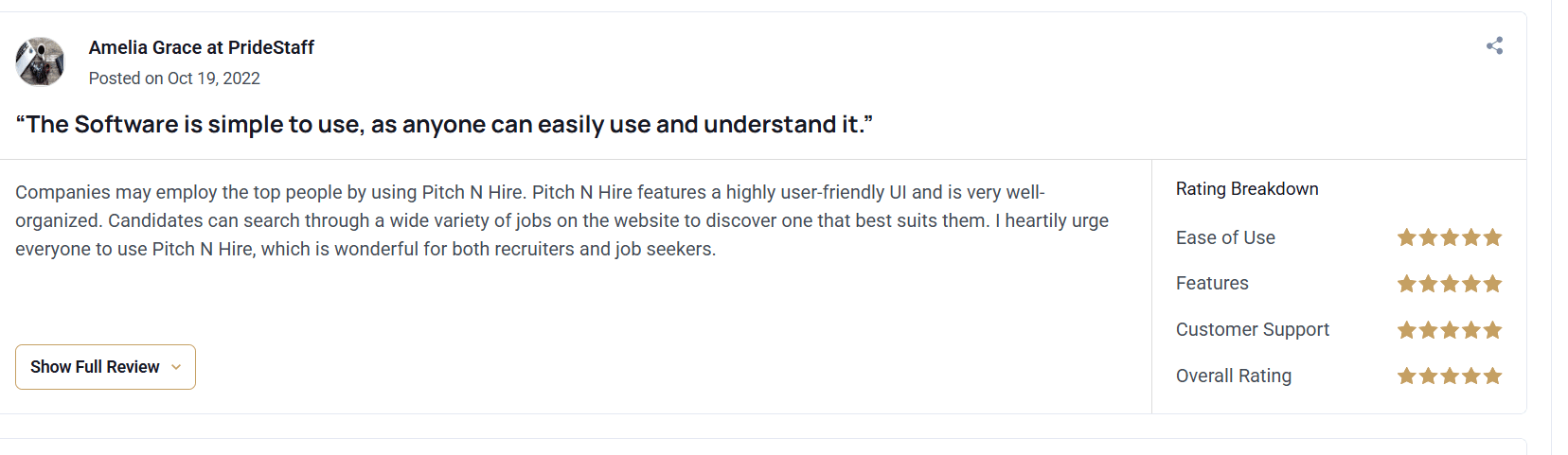This screenshot has height=455, width=1568.
Task: Click the Customer Support label
Action: [x=1253, y=330]
